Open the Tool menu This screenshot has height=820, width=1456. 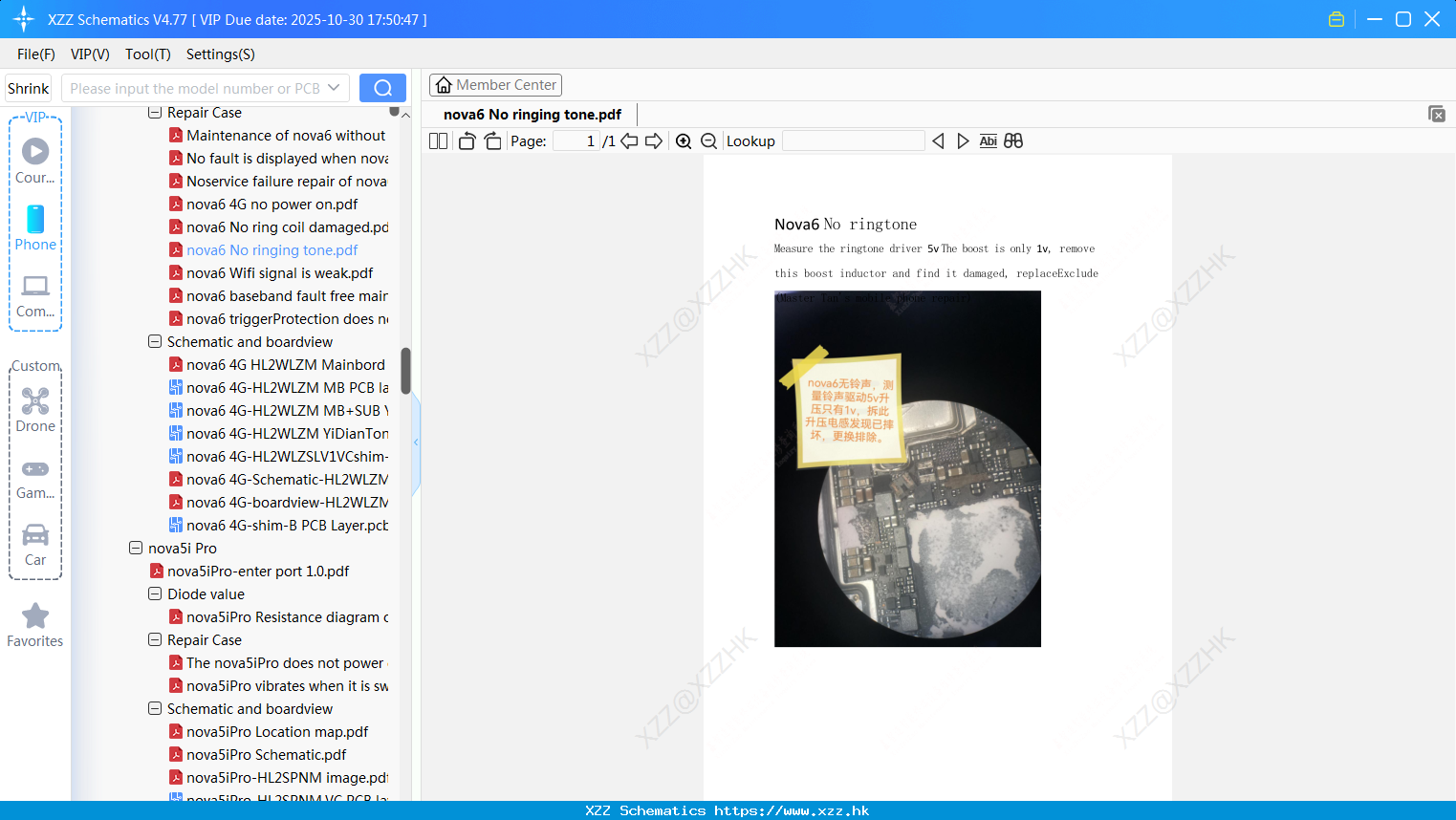147,54
